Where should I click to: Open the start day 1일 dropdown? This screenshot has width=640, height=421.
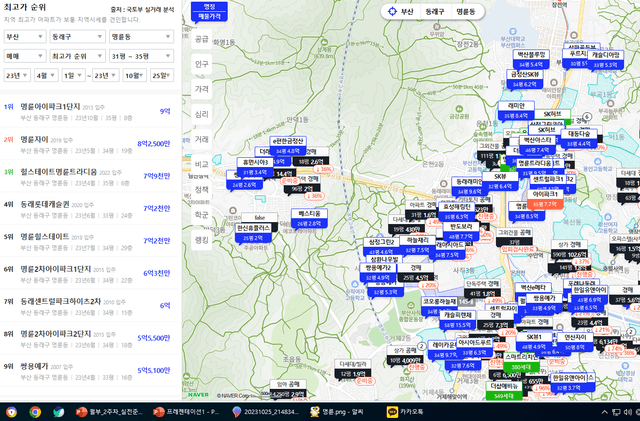(x=73, y=76)
